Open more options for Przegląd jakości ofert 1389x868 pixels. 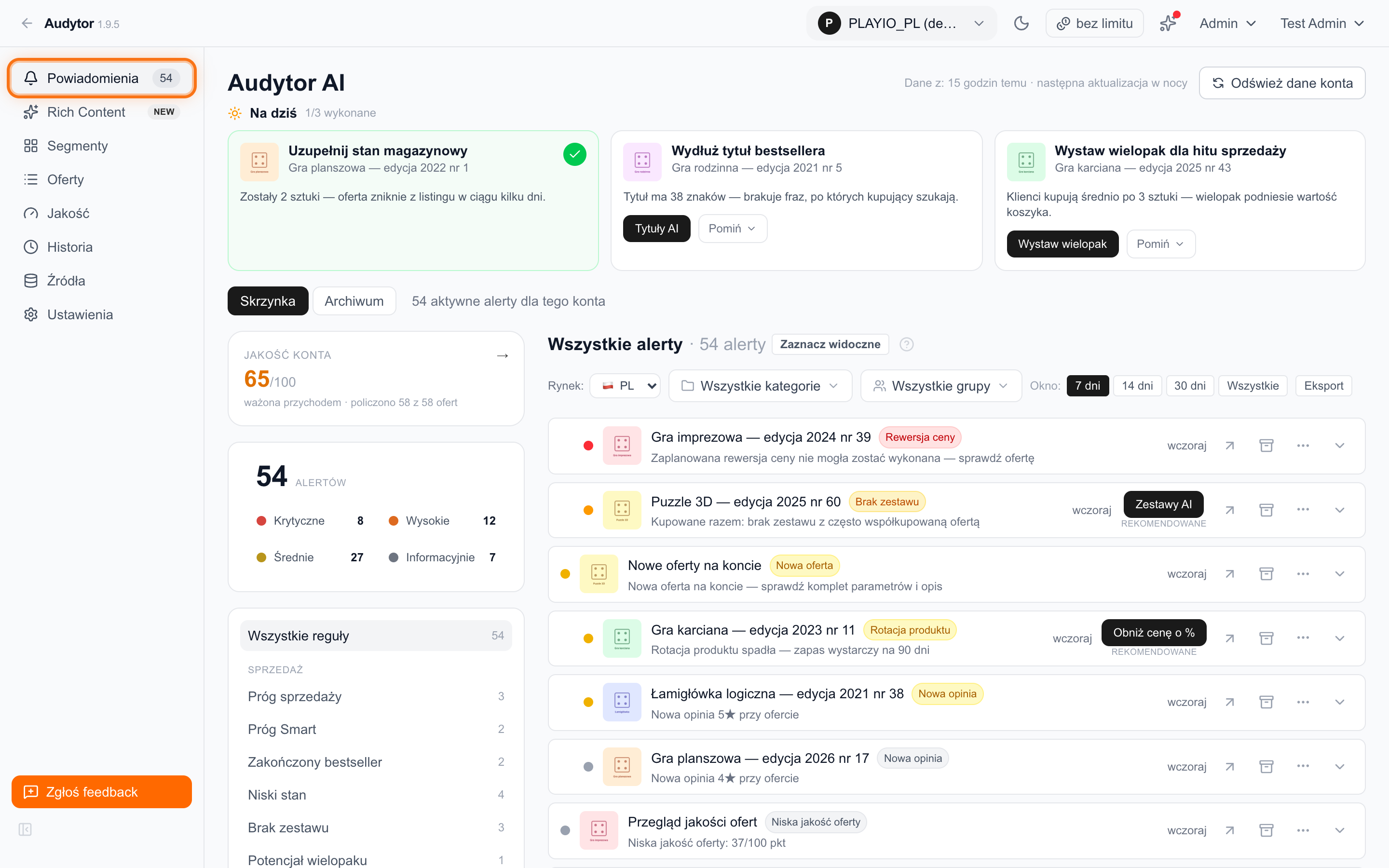pos(1303,830)
